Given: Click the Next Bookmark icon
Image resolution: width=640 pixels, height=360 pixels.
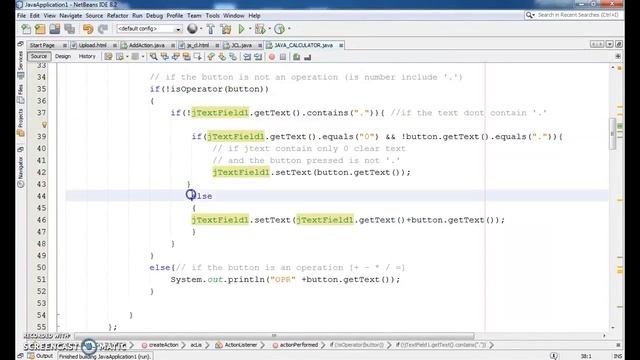Looking at the screenshot, I should (222, 57).
